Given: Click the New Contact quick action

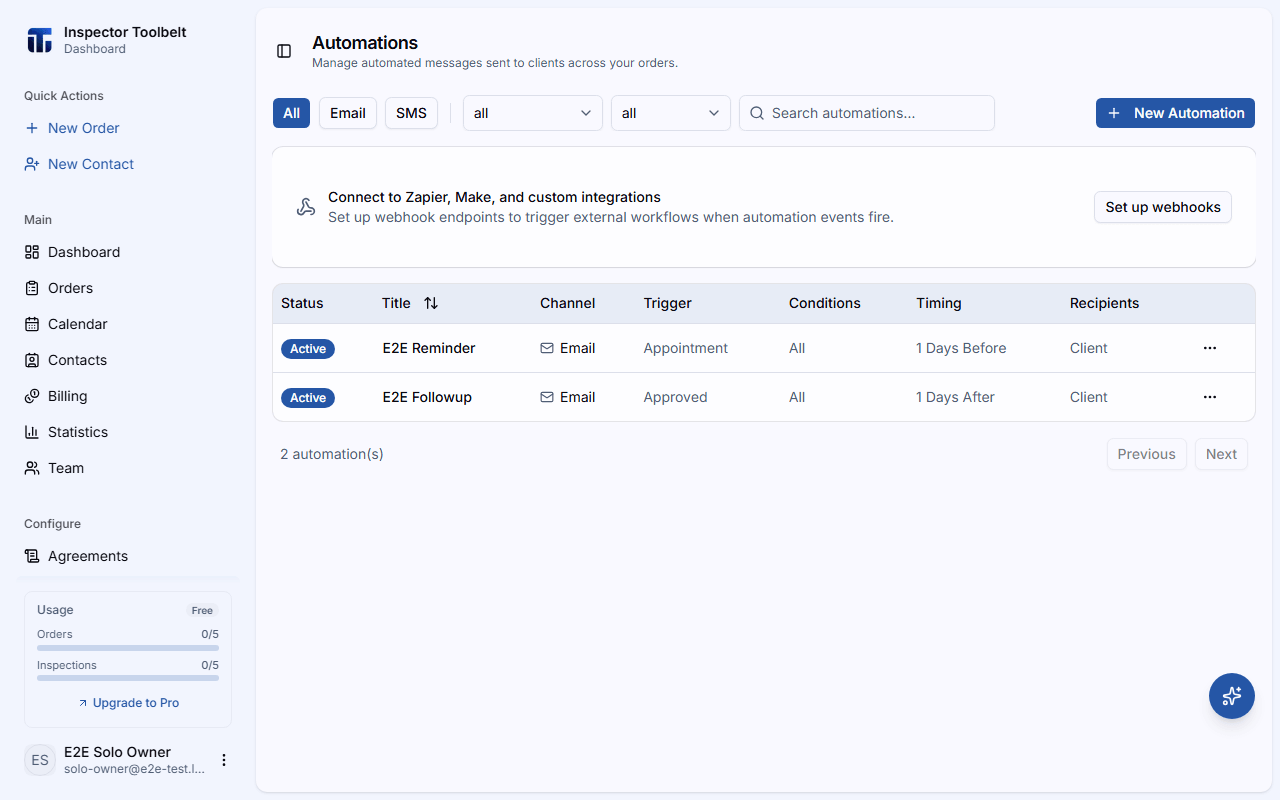Looking at the screenshot, I should coord(128,164).
